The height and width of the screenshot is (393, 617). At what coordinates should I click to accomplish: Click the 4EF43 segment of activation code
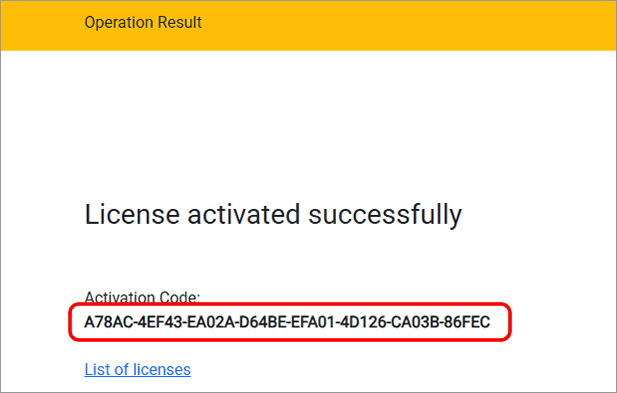[158, 322]
